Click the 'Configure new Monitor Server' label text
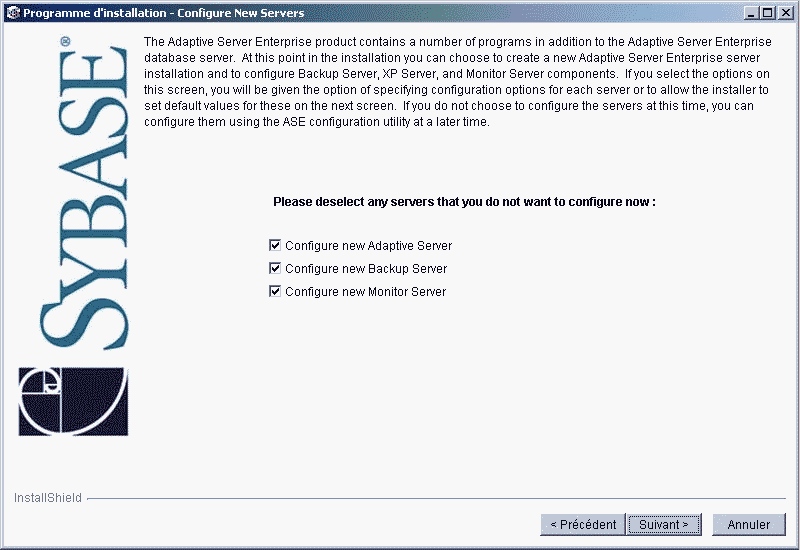The image size is (800, 550). click(365, 292)
